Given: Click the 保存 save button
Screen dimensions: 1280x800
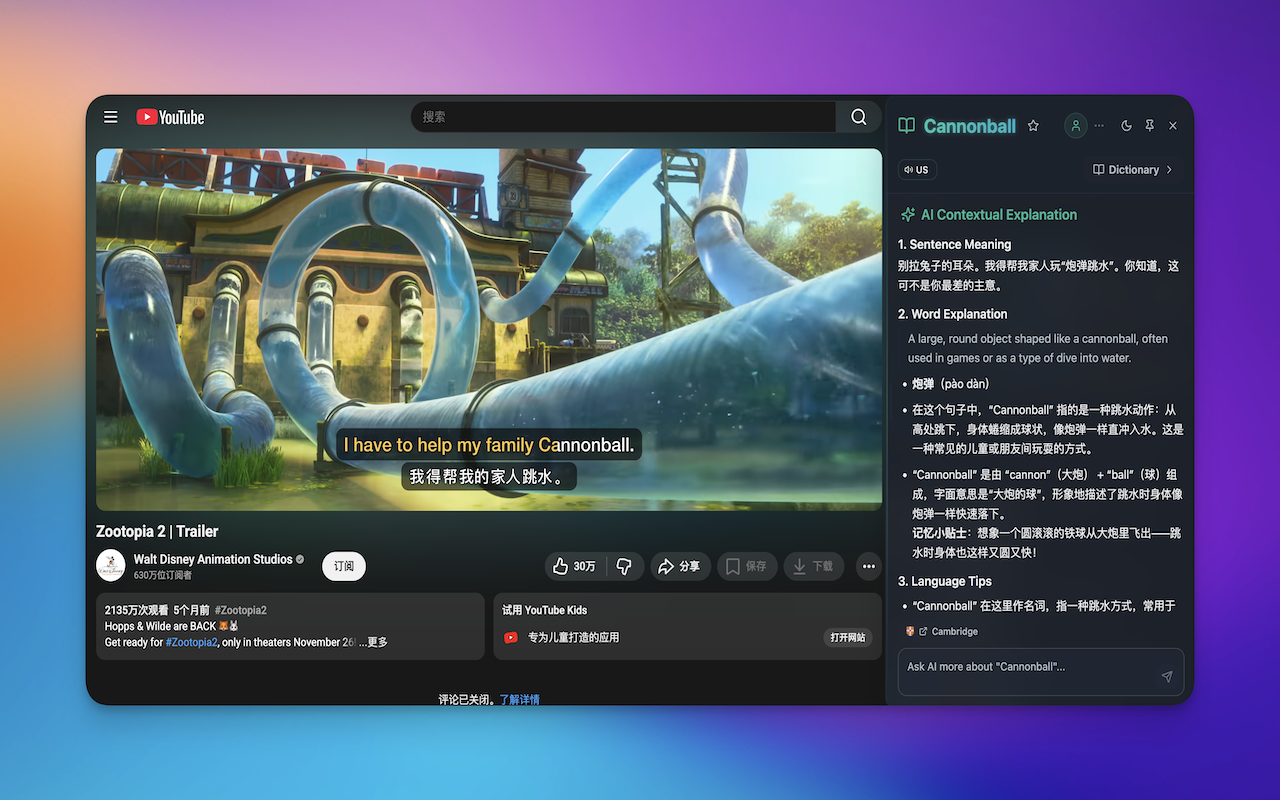Looking at the screenshot, I should [x=745, y=567].
